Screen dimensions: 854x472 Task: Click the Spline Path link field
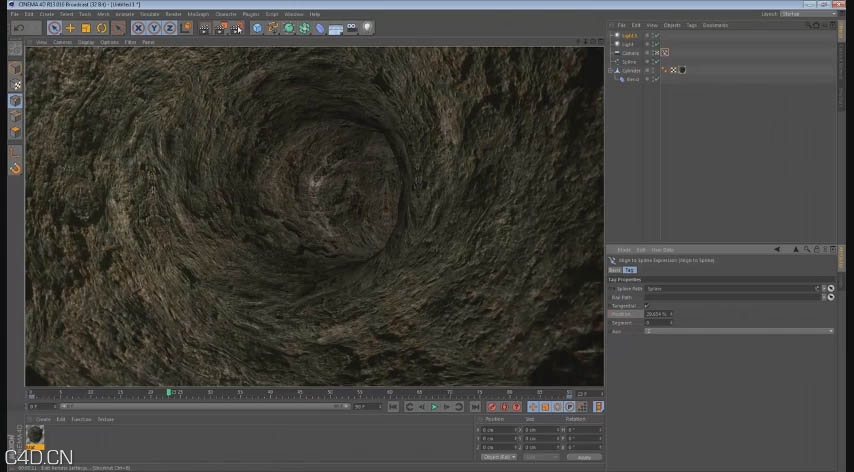731,289
